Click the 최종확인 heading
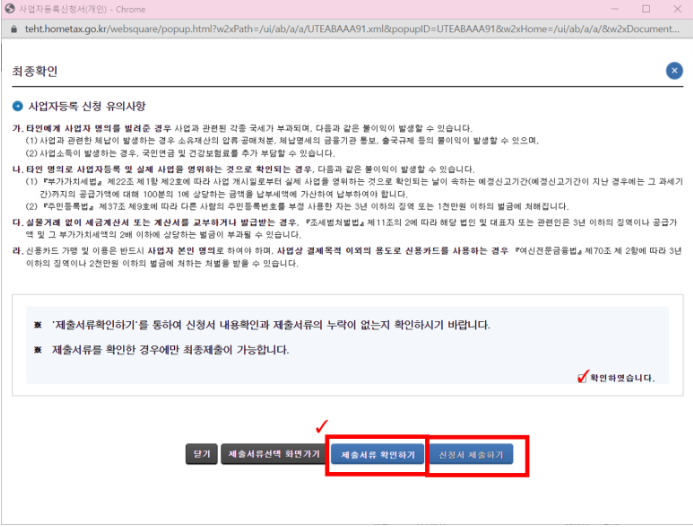 coord(34,71)
